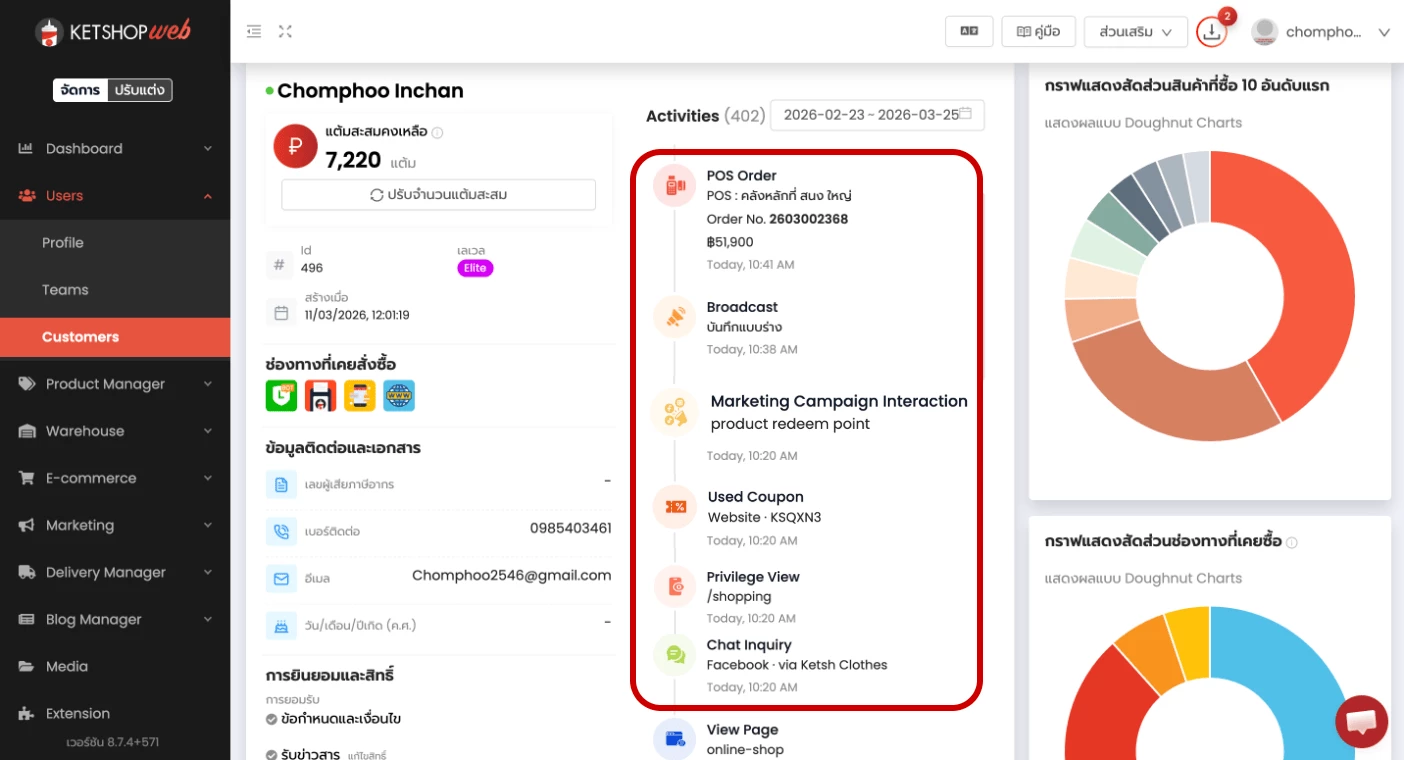Toggle fullscreen expand icon
The width and height of the screenshot is (1404, 760).
(285, 32)
